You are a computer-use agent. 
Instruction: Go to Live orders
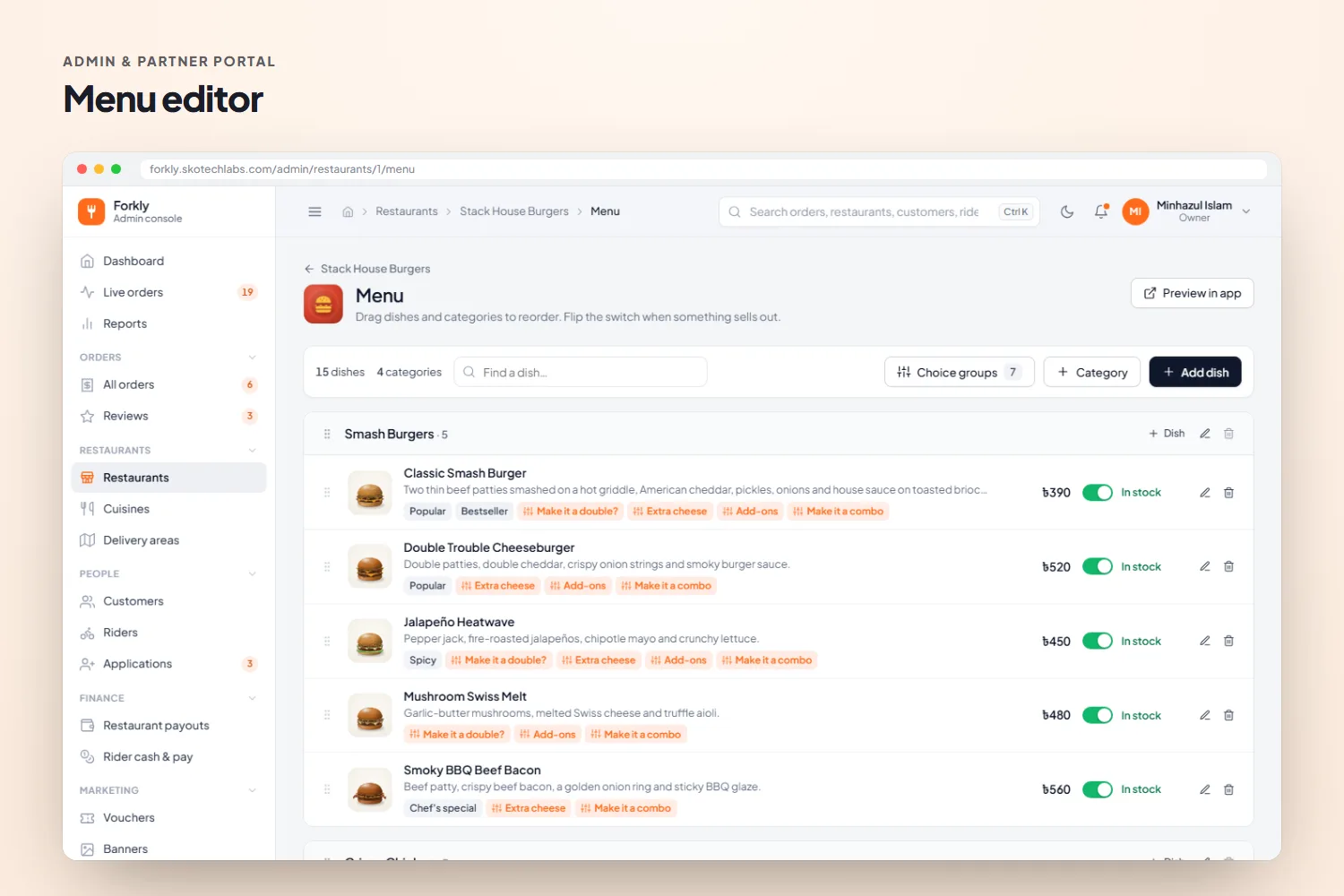168,292
